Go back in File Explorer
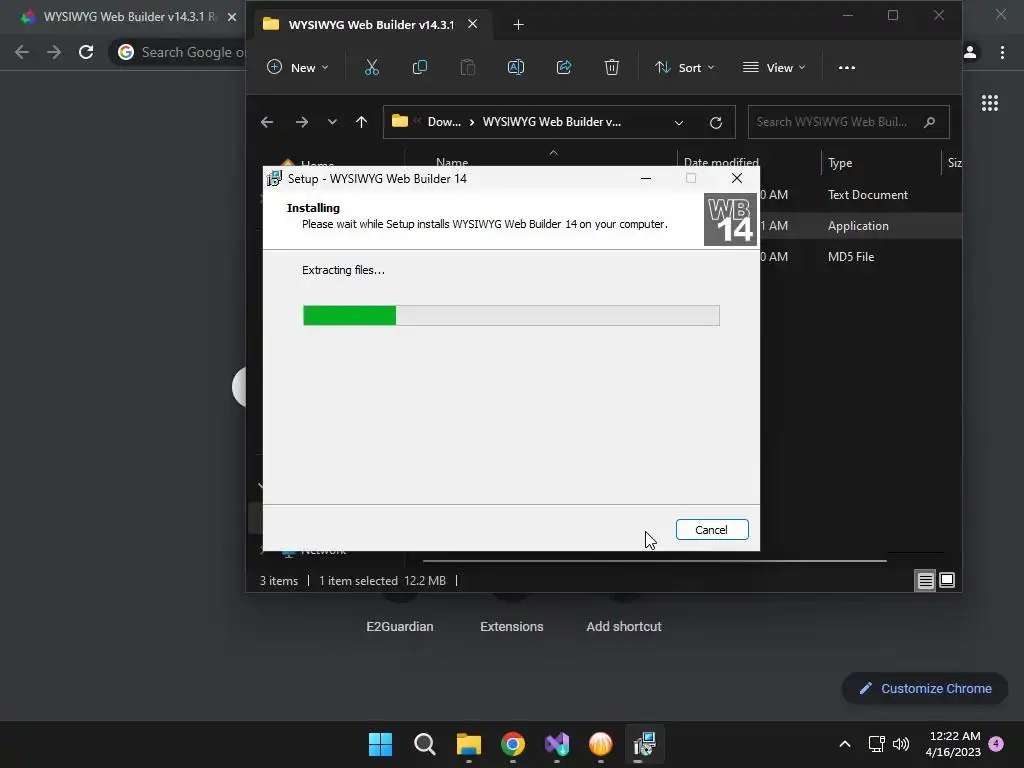 pos(266,122)
